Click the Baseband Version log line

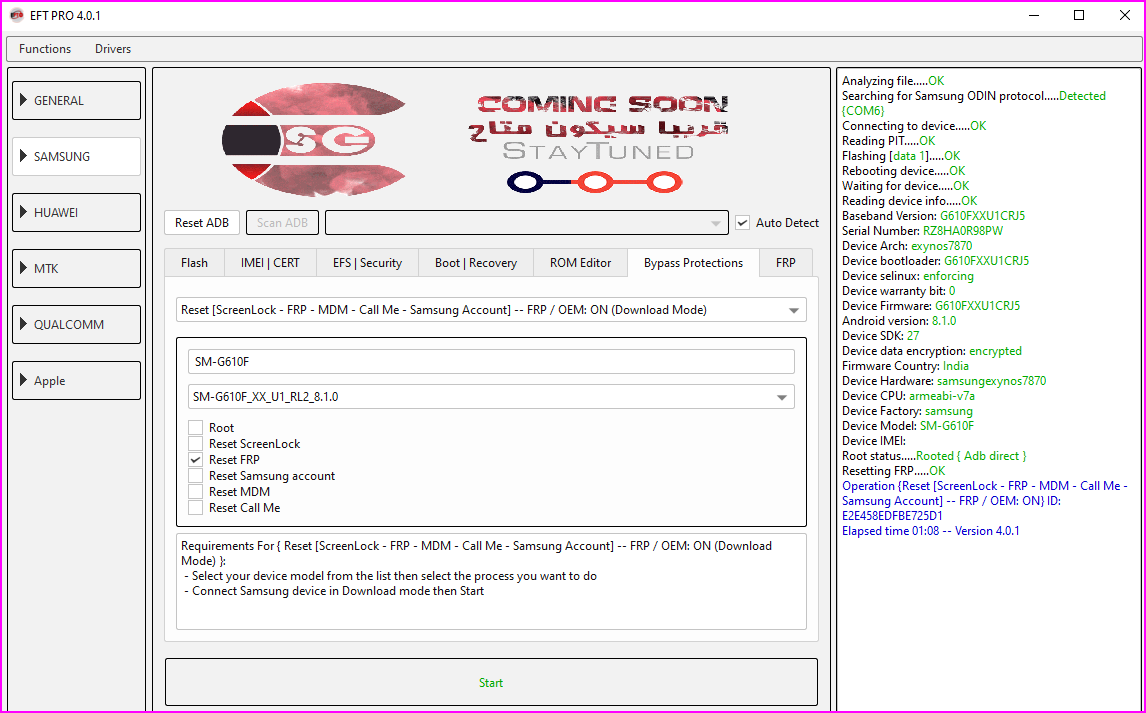(933, 216)
